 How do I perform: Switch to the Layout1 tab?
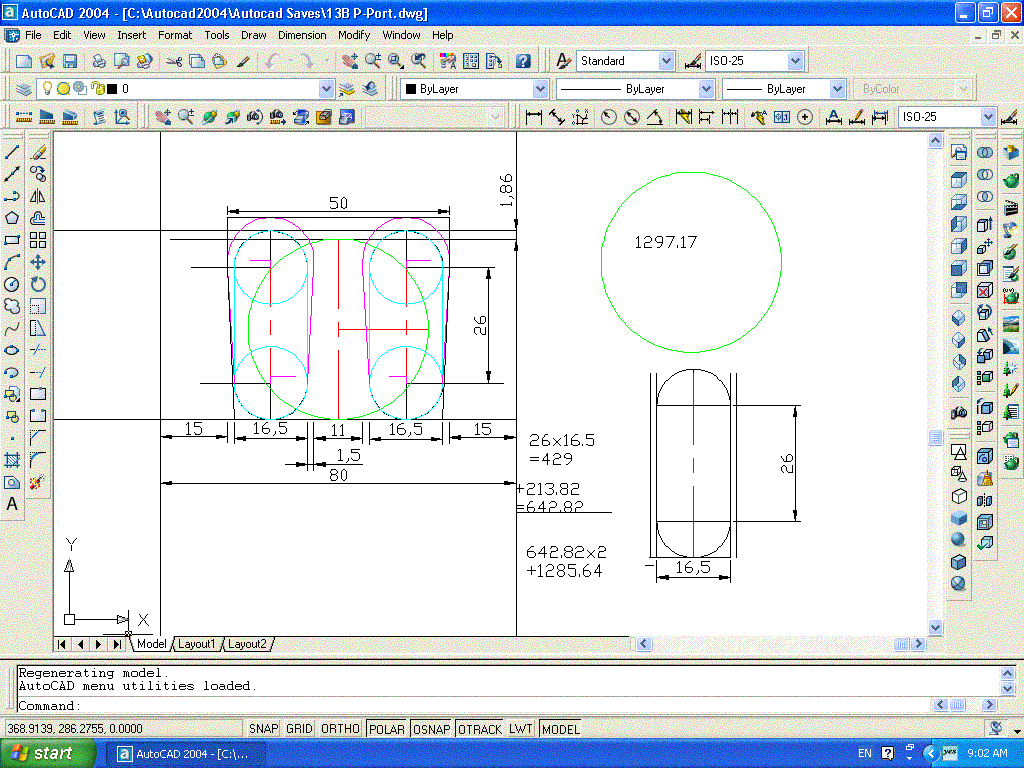(197, 644)
